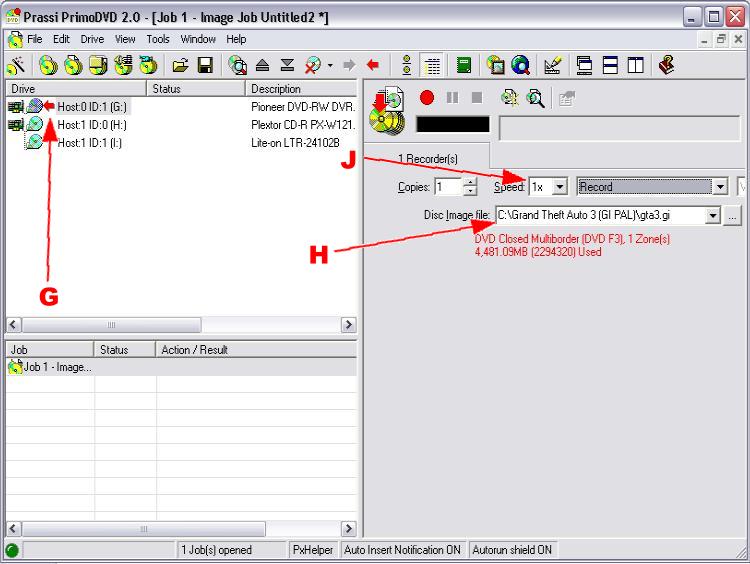The height and width of the screenshot is (564, 750).
Task: Click the disc magnifier icon in job panel
Action: point(535,98)
